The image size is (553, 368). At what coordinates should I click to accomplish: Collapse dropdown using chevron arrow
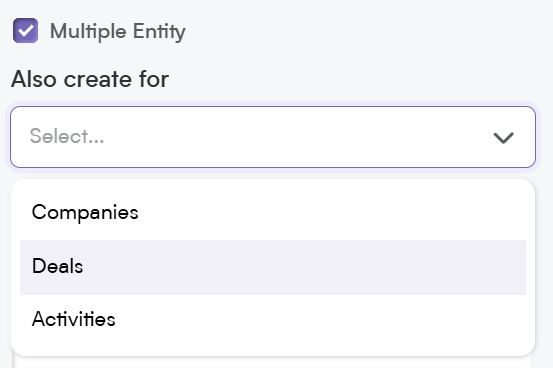(x=503, y=137)
